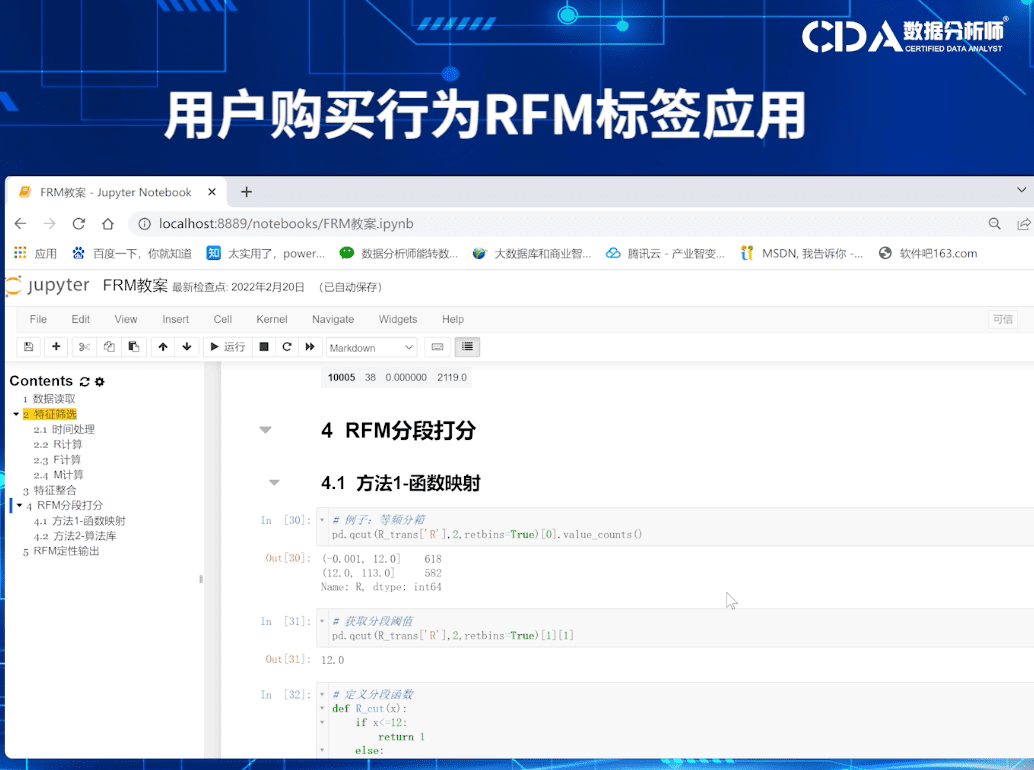
Task: Open the Cell menu
Action: tap(223, 319)
